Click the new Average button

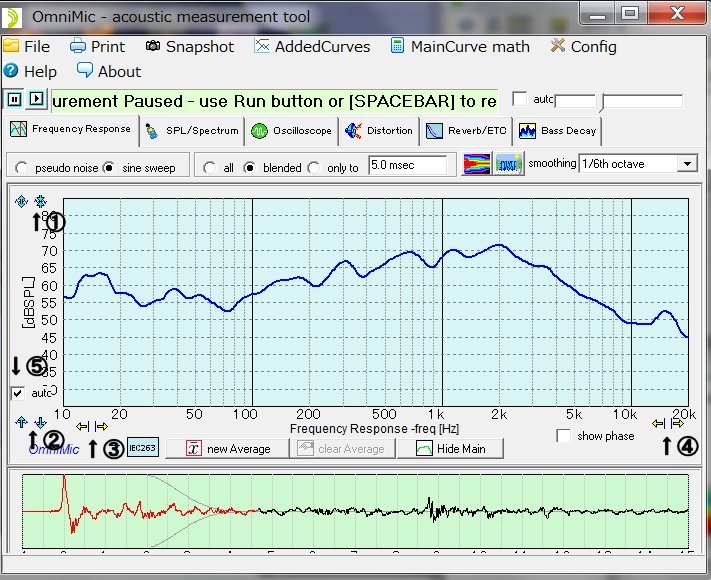229,448
